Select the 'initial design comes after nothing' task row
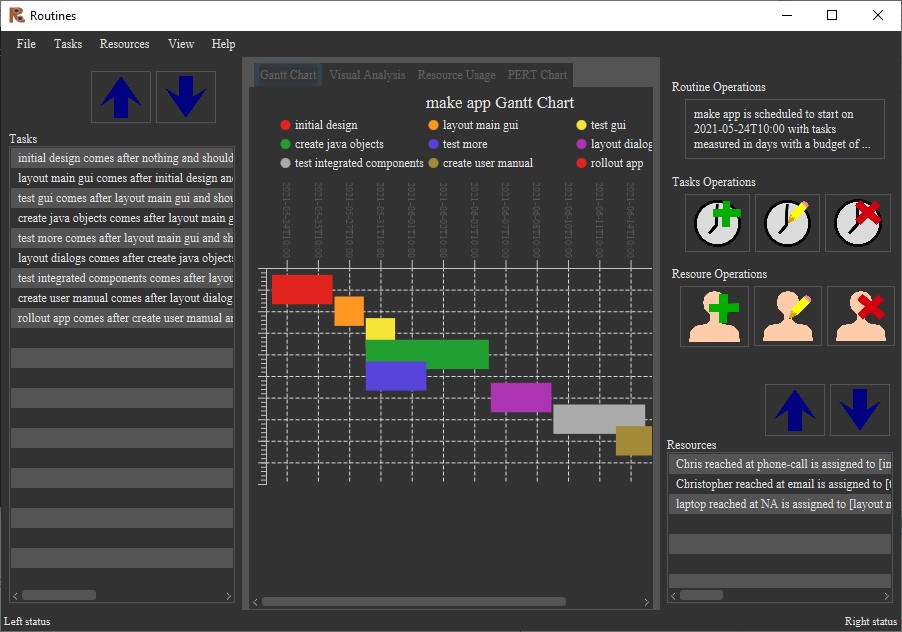The width and height of the screenshot is (902, 632). tap(122, 158)
